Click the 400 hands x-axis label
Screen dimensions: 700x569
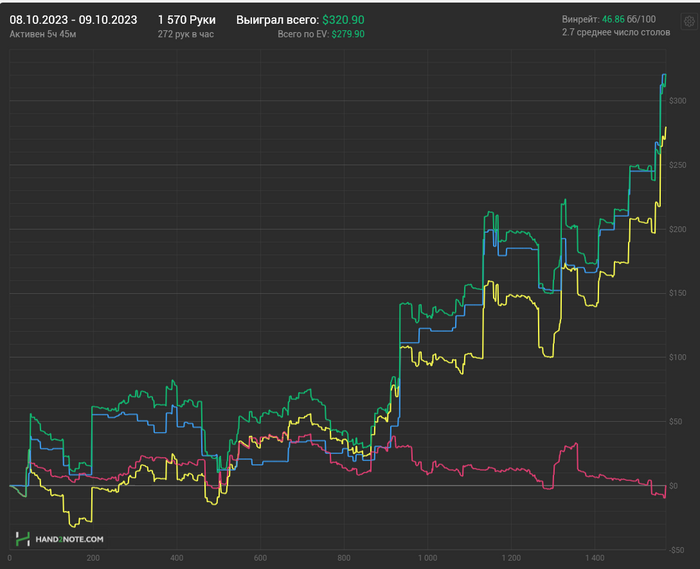click(177, 558)
